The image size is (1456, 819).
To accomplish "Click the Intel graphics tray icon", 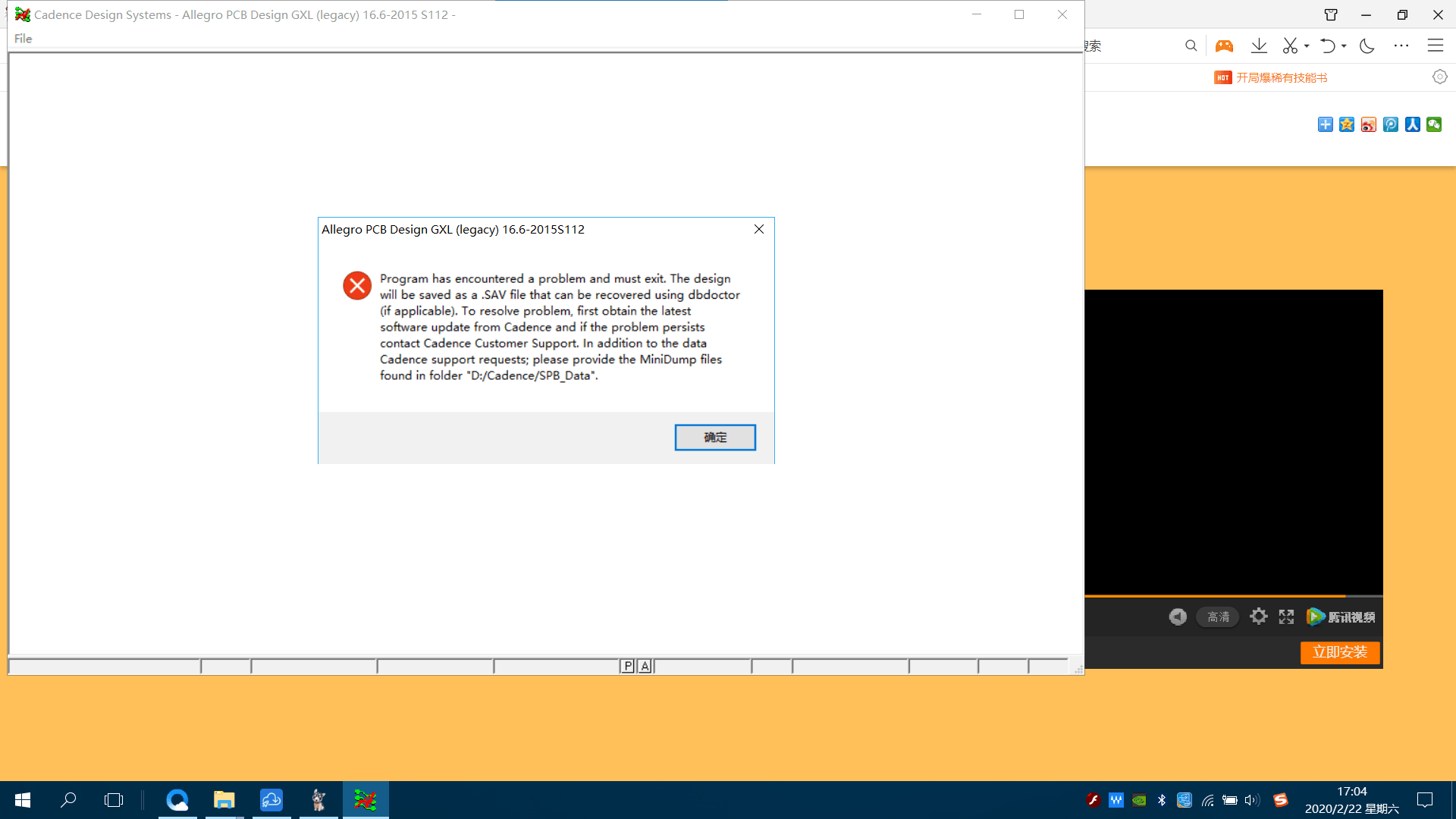I will pos(1185,800).
